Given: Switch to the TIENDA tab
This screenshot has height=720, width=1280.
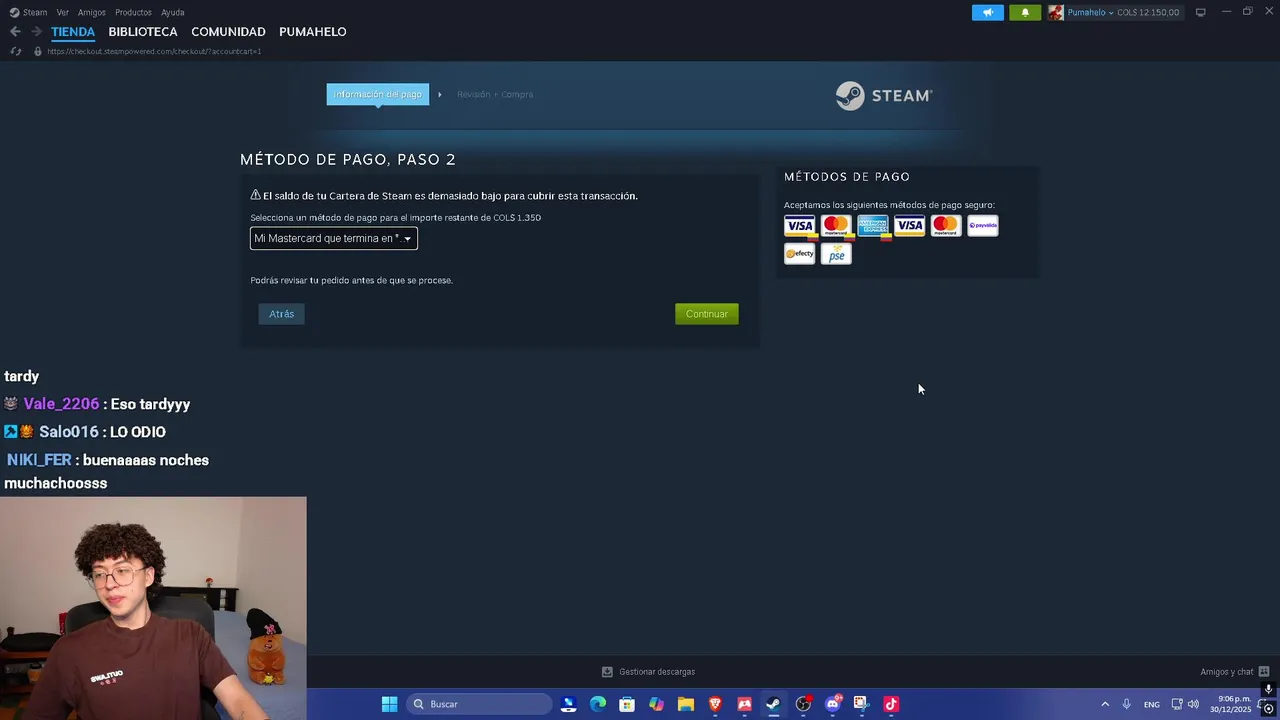Looking at the screenshot, I should click(x=73, y=32).
